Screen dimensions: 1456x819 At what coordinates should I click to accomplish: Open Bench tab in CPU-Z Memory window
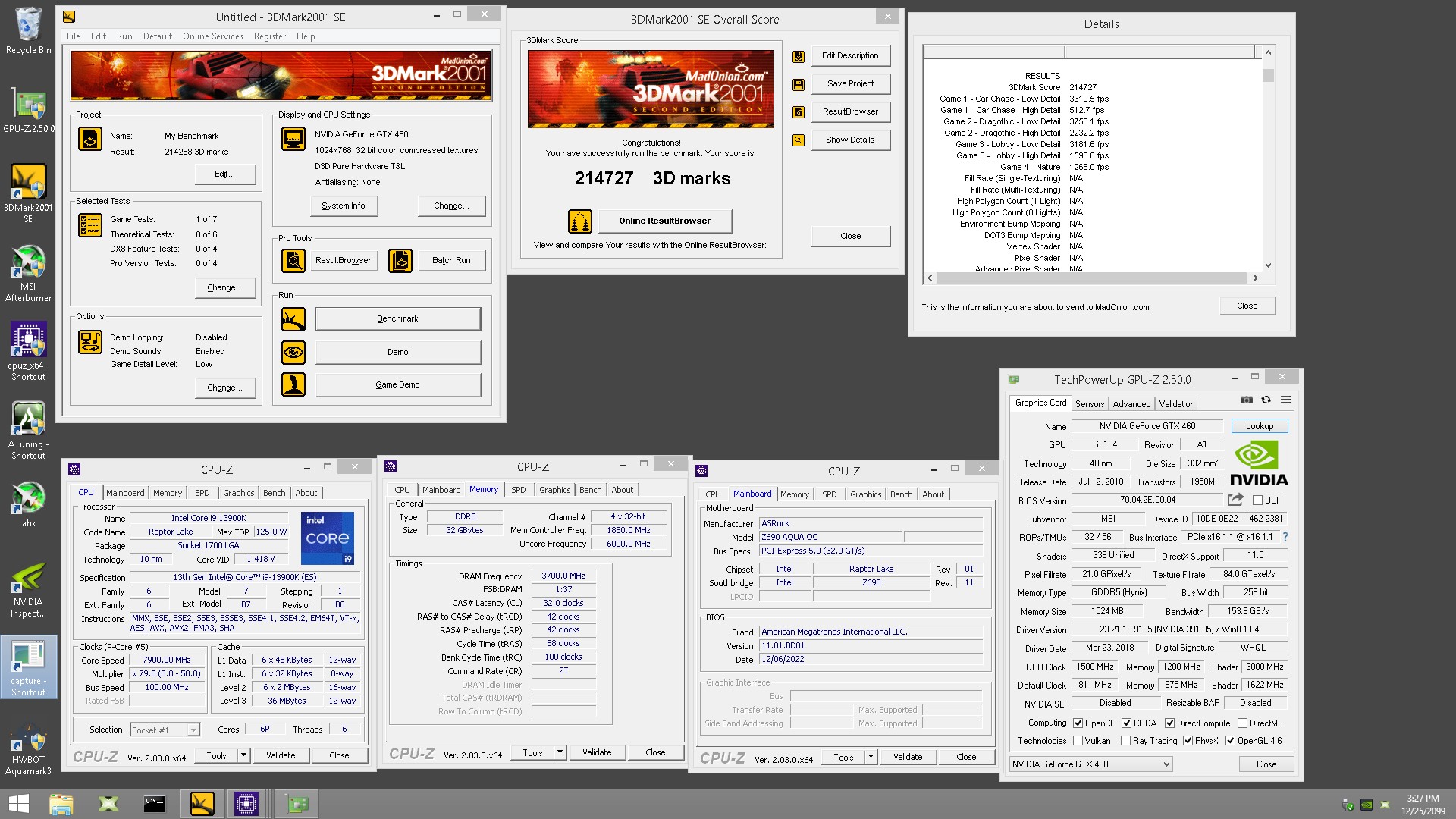pos(590,490)
